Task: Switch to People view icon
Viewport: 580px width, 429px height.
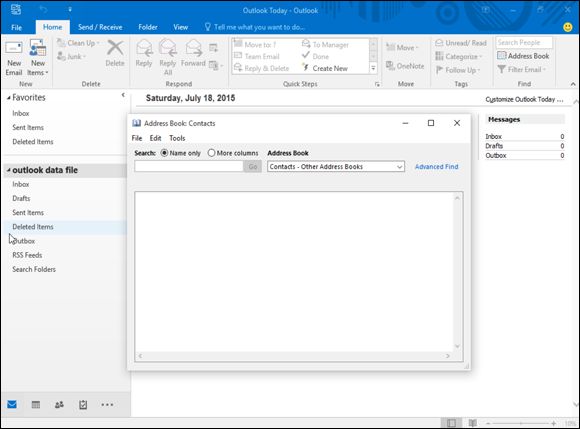Action: (x=59, y=405)
